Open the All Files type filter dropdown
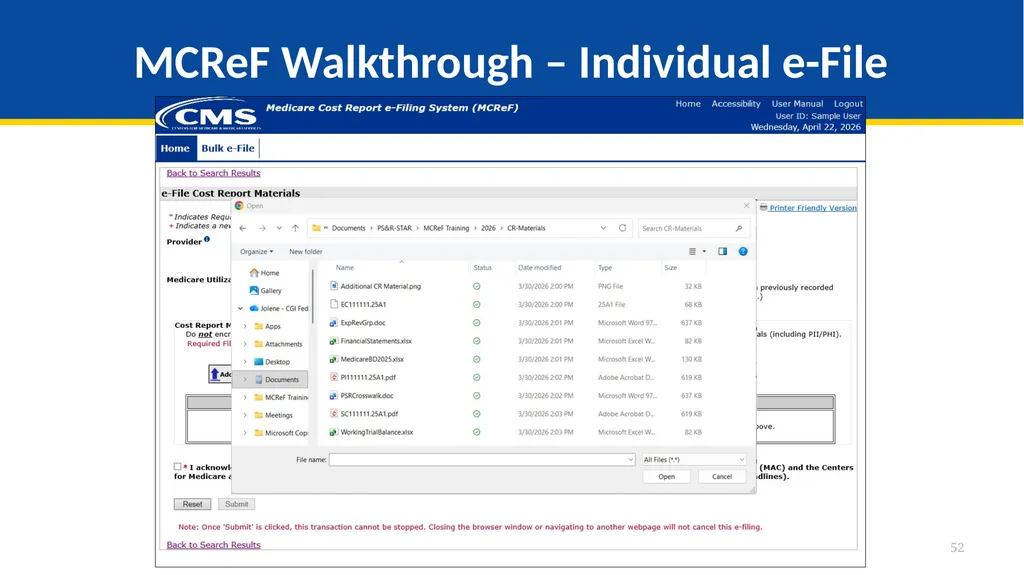This screenshot has width=1024, height=575. click(x=694, y=460)
